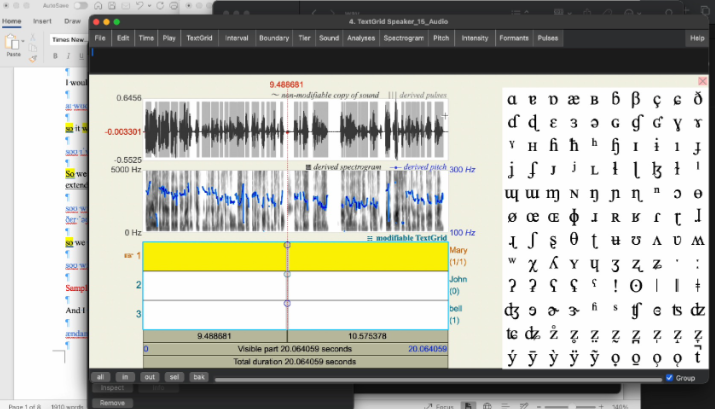The image size is (715, 409).
Task: Close the IPA chart with red X
Action: [702, 82]
